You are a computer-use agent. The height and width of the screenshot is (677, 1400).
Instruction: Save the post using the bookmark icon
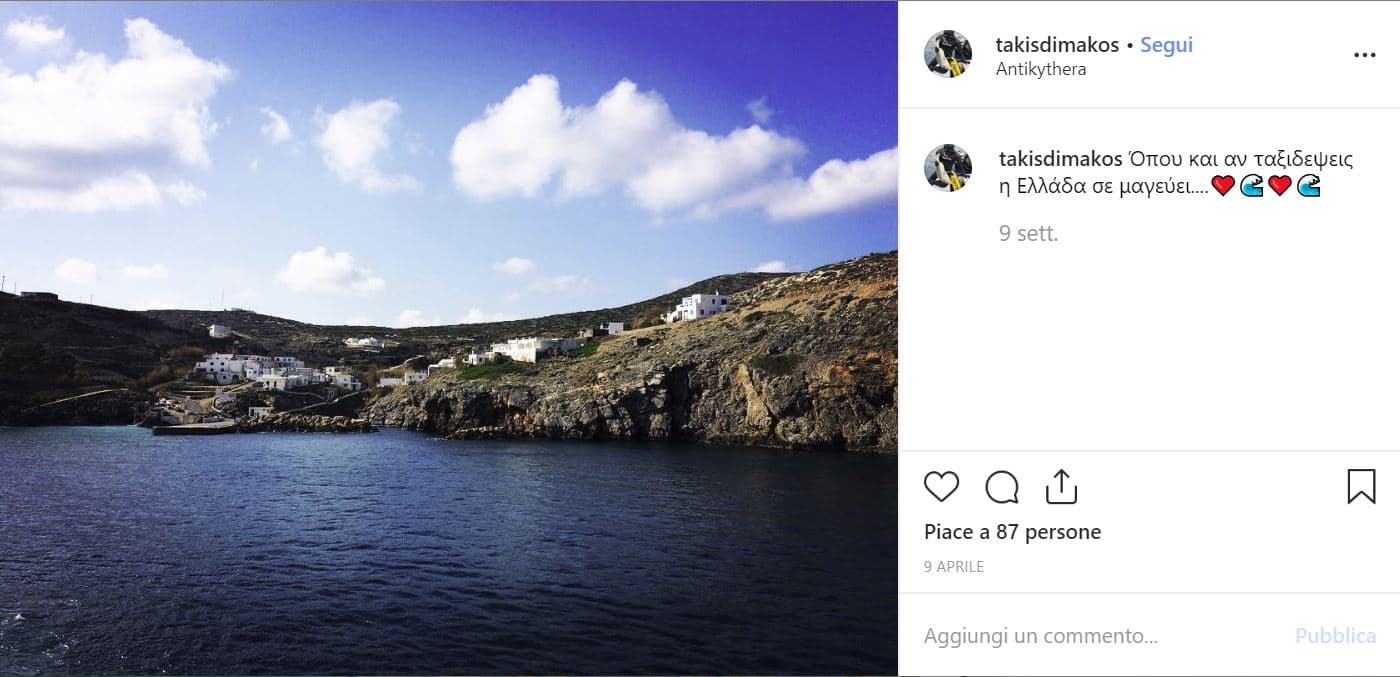1361,487
